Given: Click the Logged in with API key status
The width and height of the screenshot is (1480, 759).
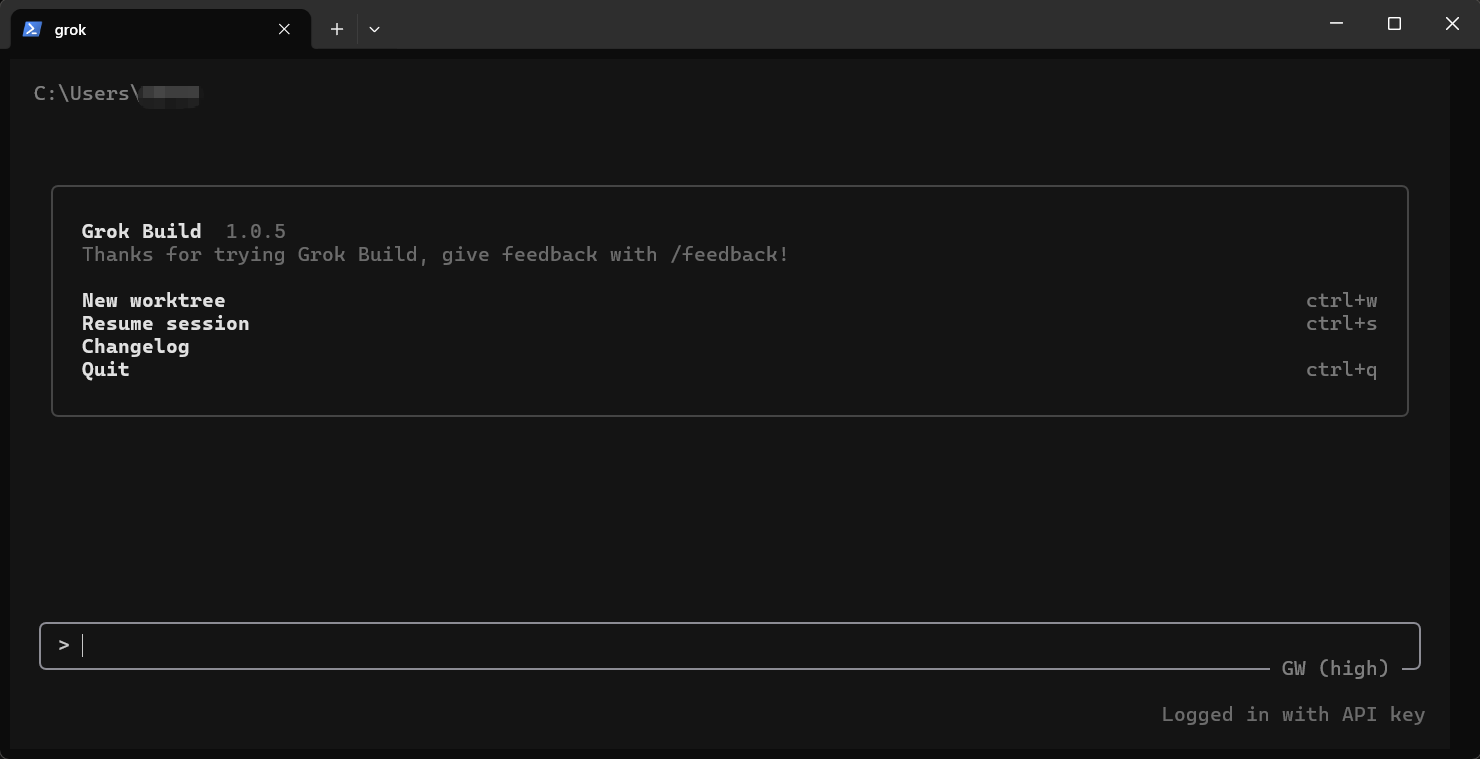Looking at the screenshot, I should click(1293, 714).
